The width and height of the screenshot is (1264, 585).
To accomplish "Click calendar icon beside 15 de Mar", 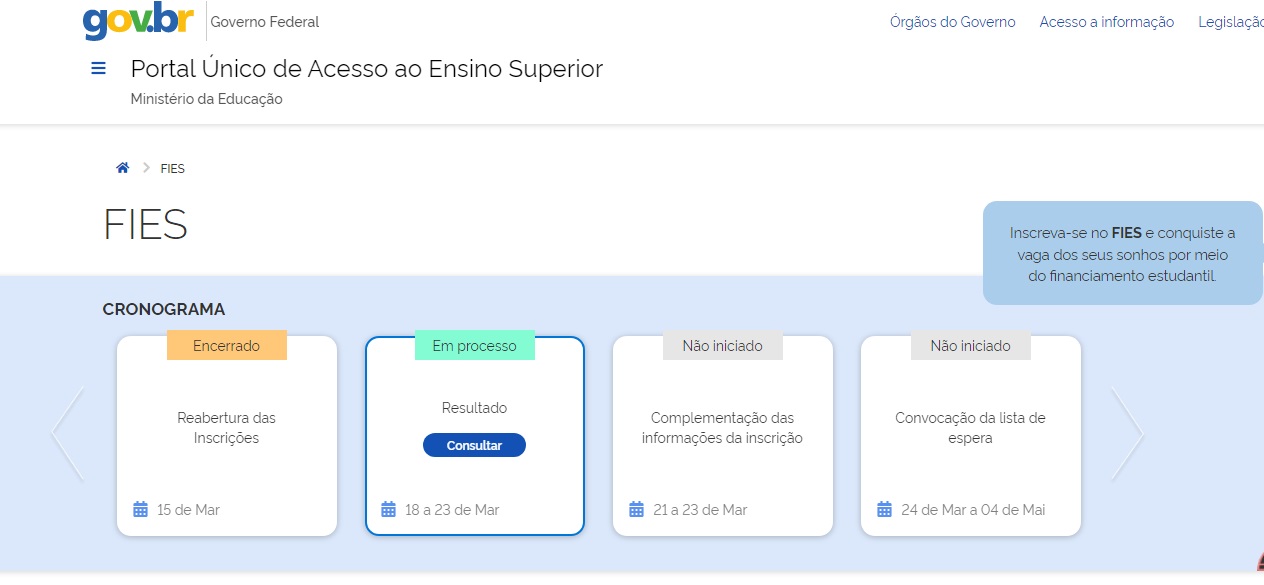I will click(x=141, y=510).
